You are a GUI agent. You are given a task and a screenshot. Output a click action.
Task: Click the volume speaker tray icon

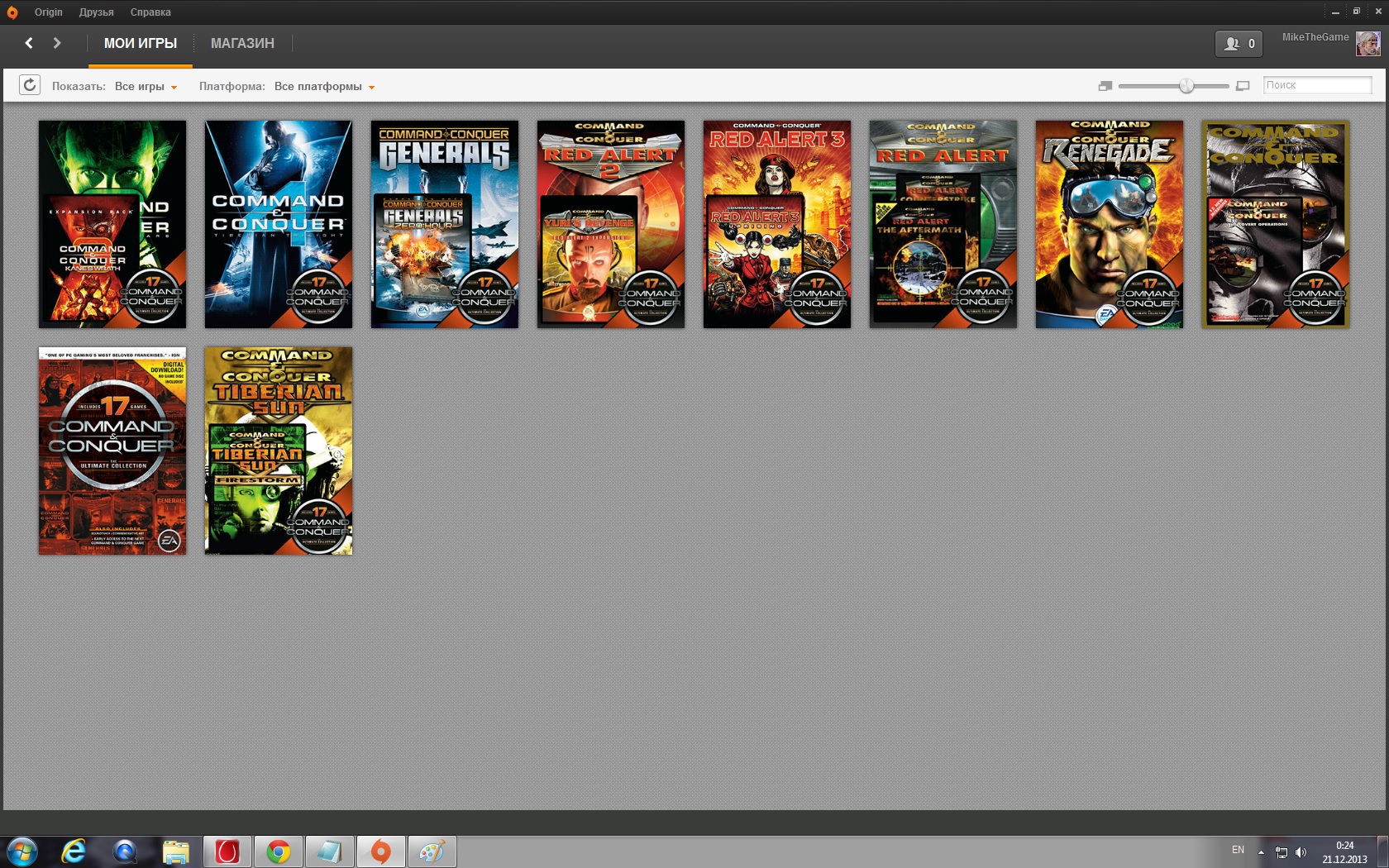(1301, 852)
